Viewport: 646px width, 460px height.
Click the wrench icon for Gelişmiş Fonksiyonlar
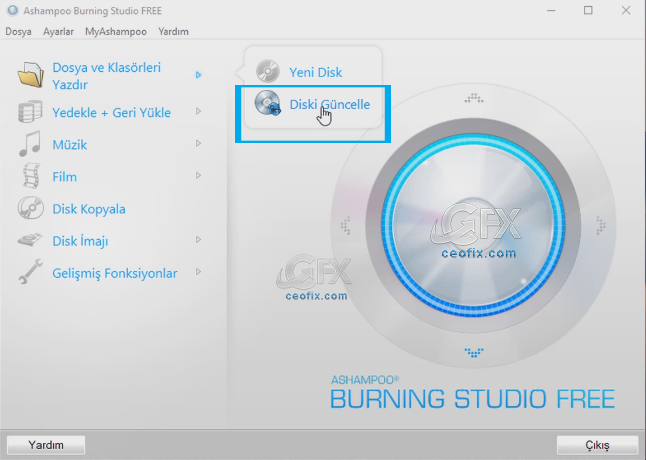click(x=30, y=272)
